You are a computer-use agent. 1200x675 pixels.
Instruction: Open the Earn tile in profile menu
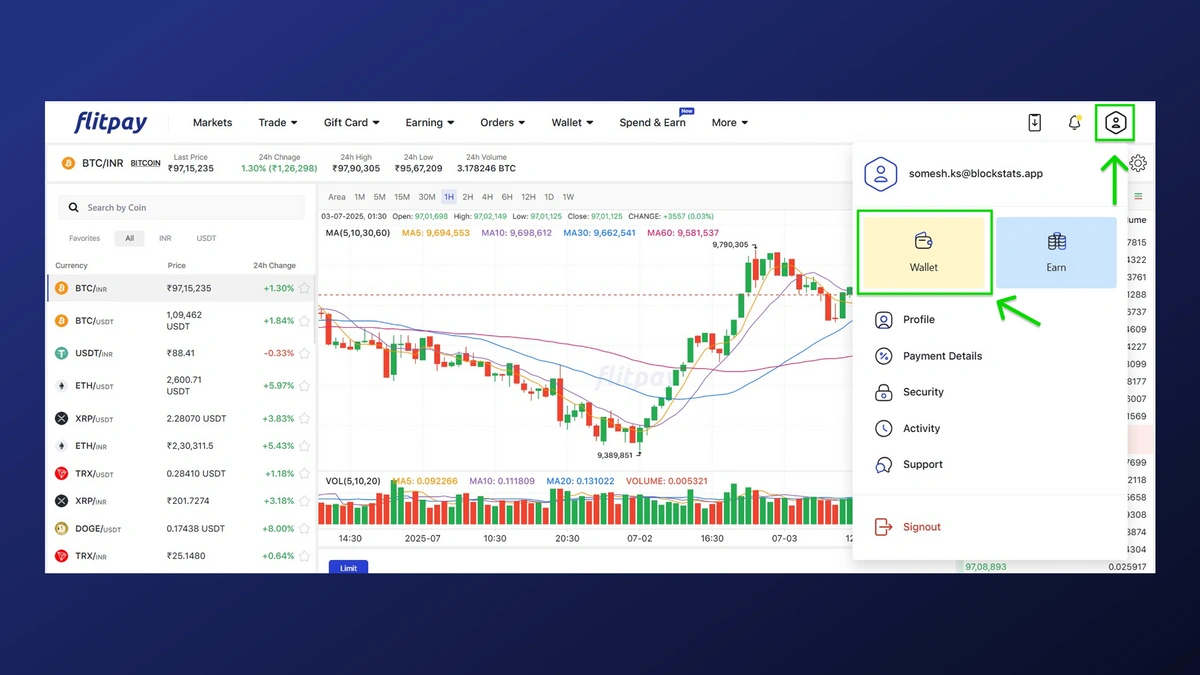pos(1056,252)
